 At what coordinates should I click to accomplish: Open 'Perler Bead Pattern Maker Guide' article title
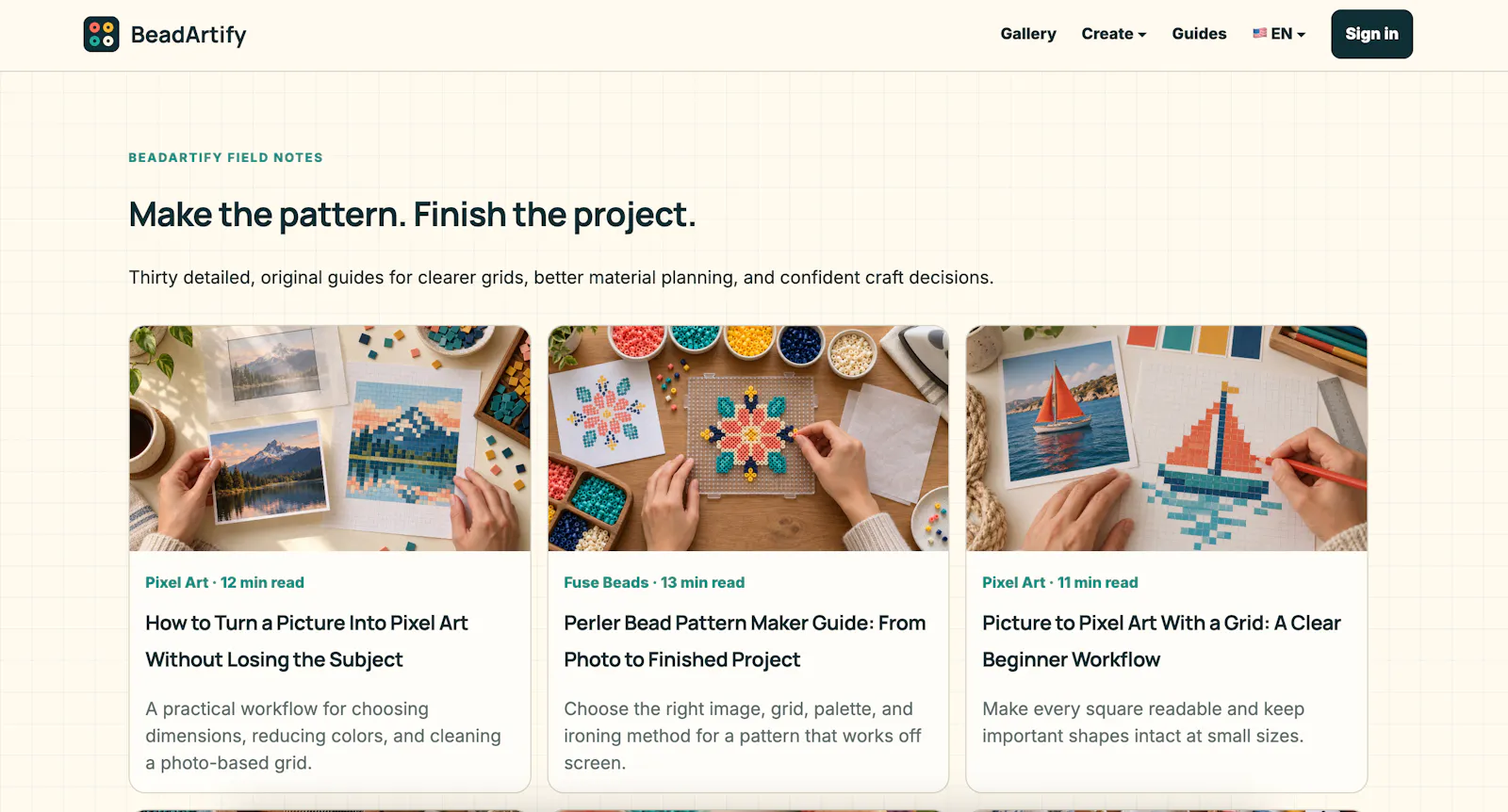(x=745, y=641)
